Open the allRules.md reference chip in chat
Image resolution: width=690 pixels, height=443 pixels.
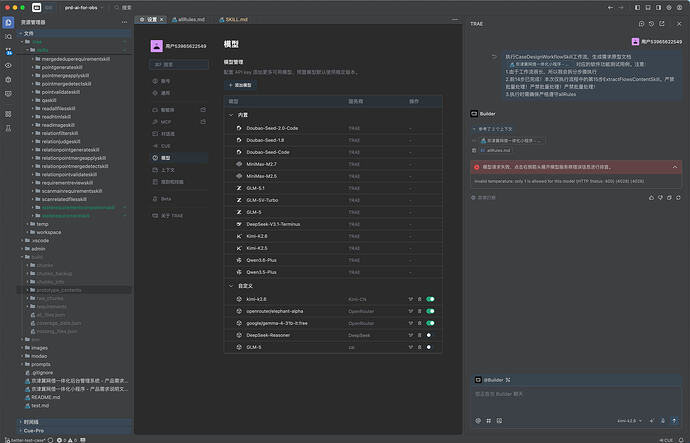pyautogui.click(x=495, y=150)
